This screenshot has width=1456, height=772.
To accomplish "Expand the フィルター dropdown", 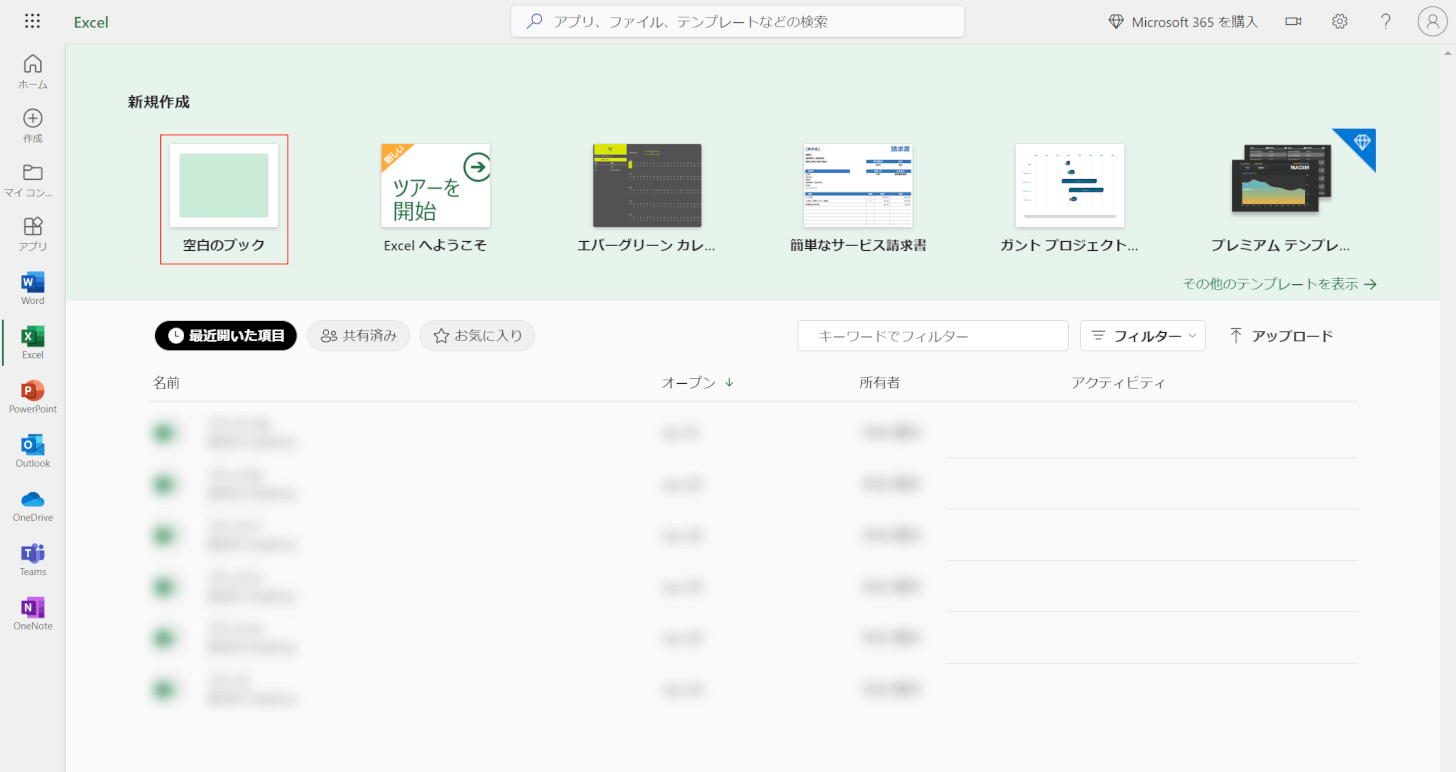I will [1143, 336].
